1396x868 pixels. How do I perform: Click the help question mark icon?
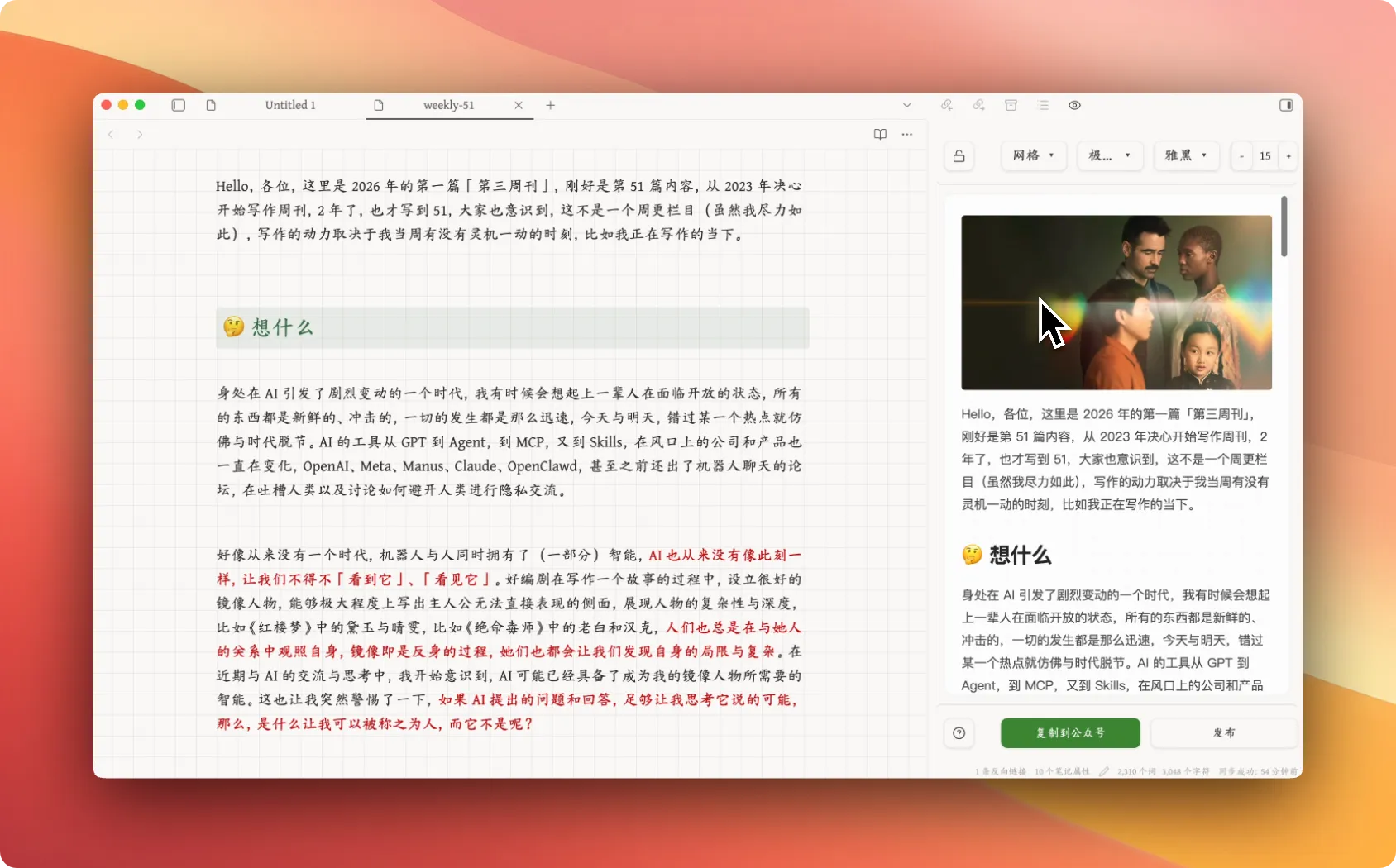959,733
